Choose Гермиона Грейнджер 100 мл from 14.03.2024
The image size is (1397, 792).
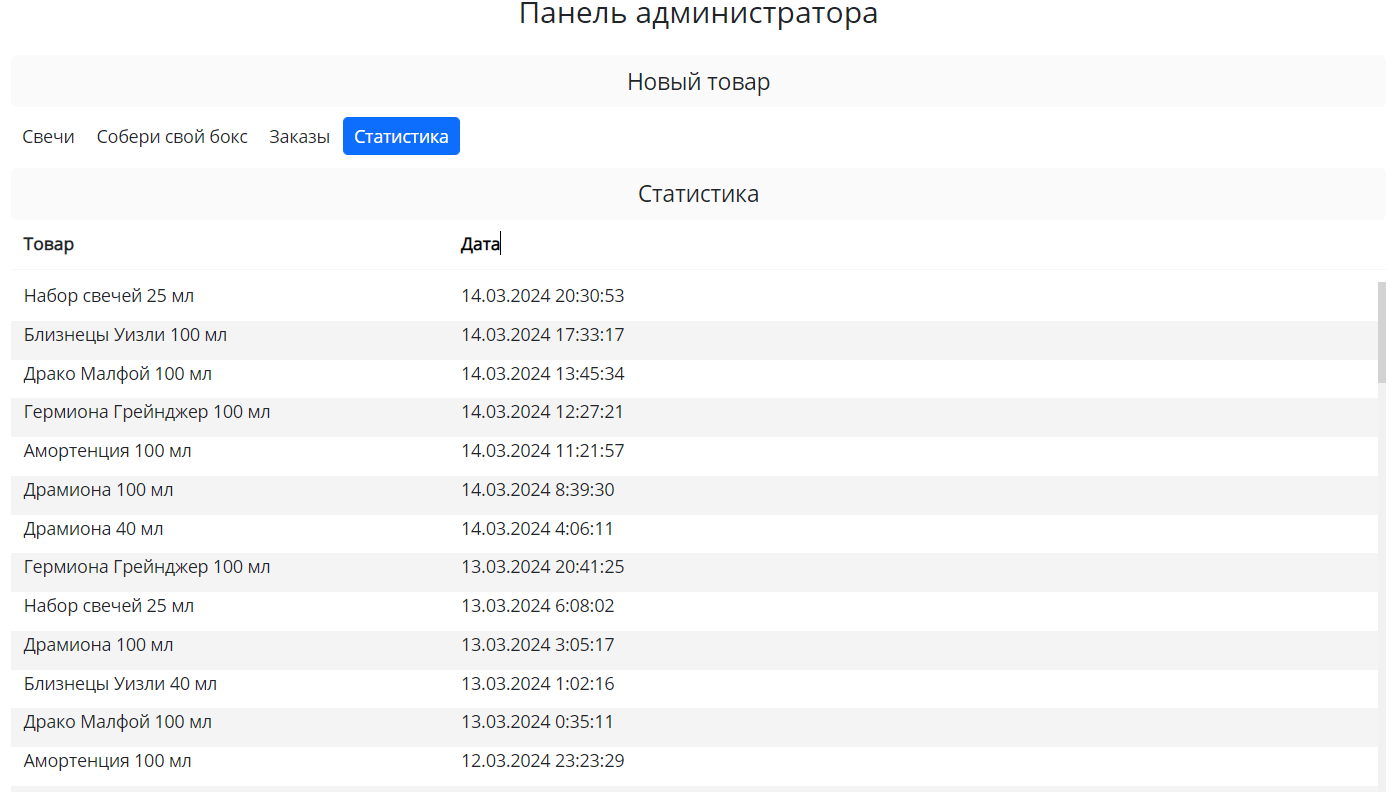tap(147, 412)
